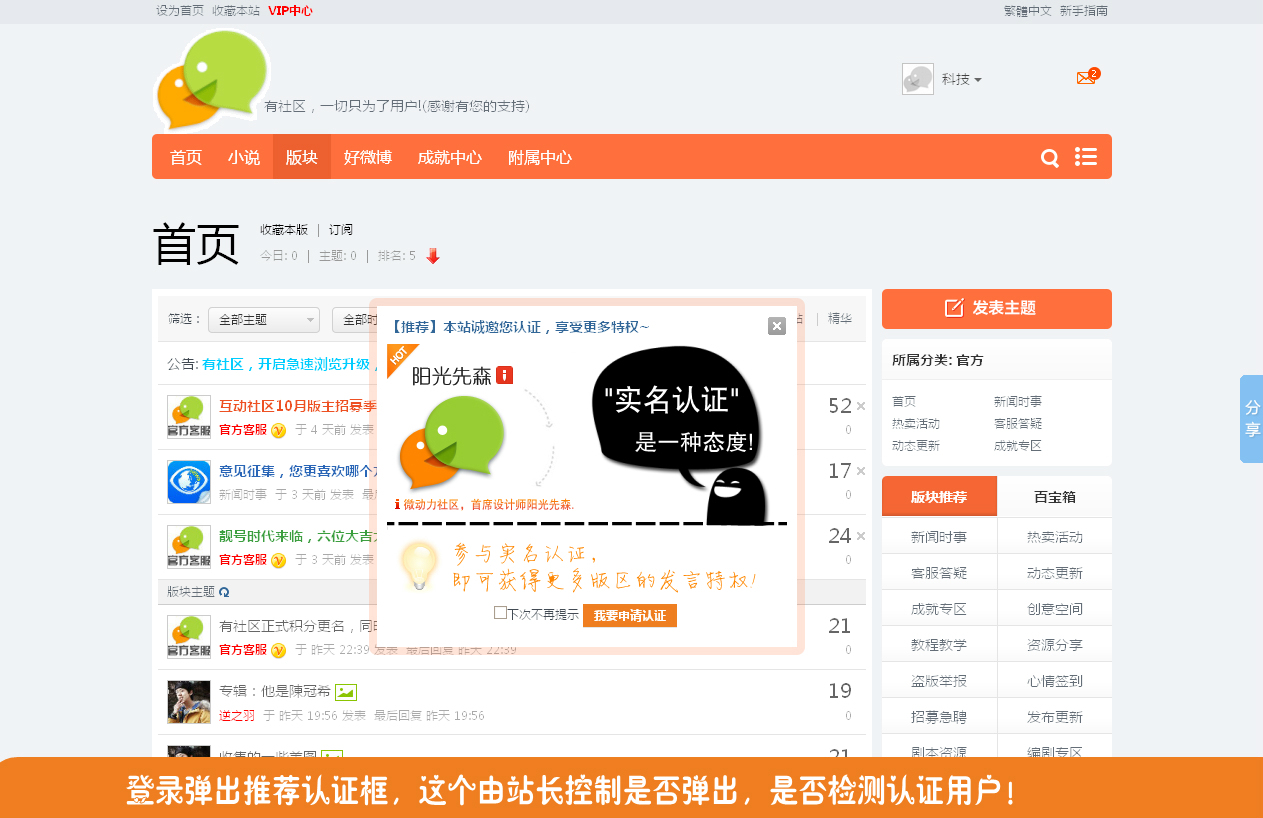
Task: Click the refresh icon beside 版块主题
Action: 224,592
